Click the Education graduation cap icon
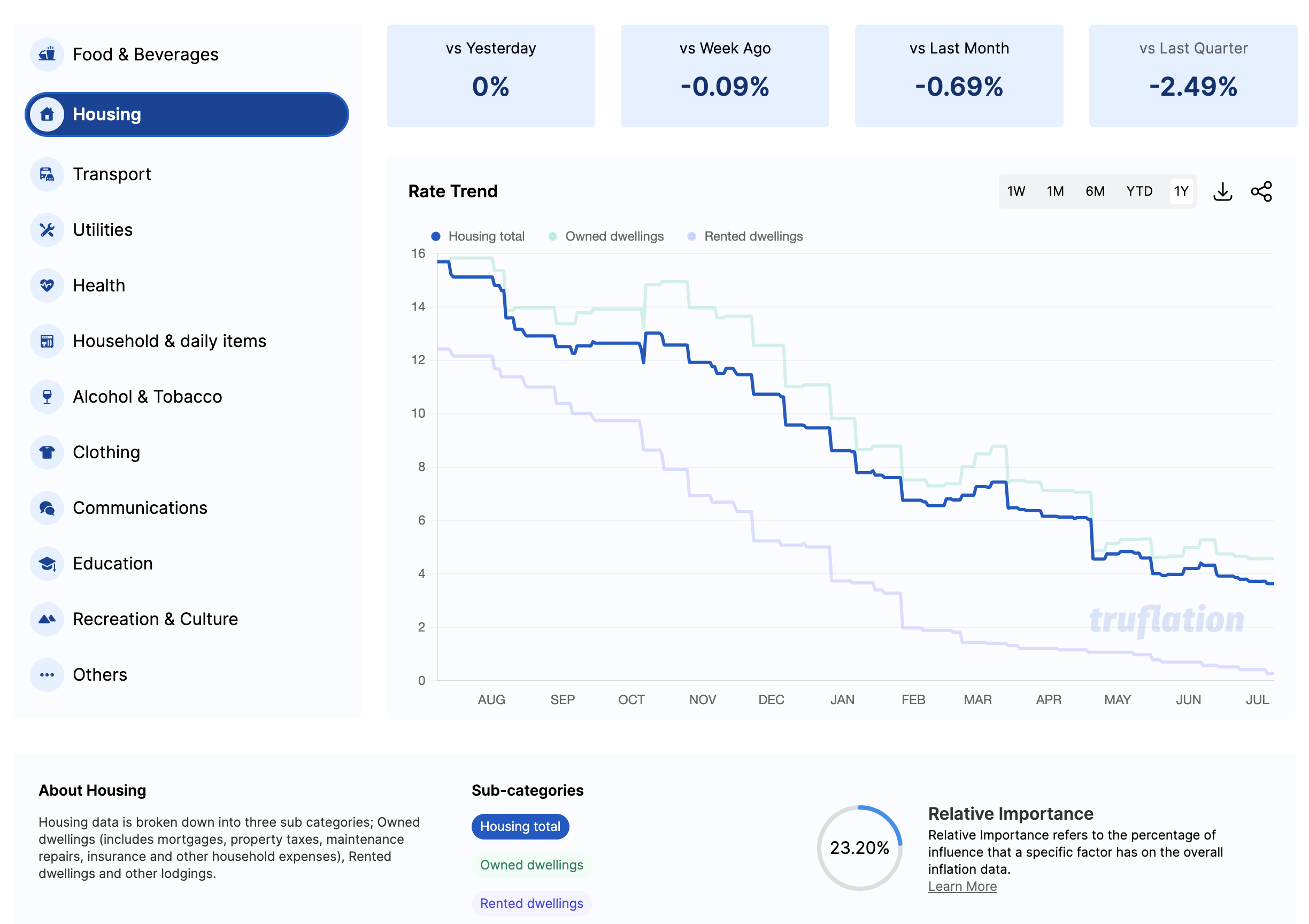This screenshot has width=1309, height=924. coord(47,564)
